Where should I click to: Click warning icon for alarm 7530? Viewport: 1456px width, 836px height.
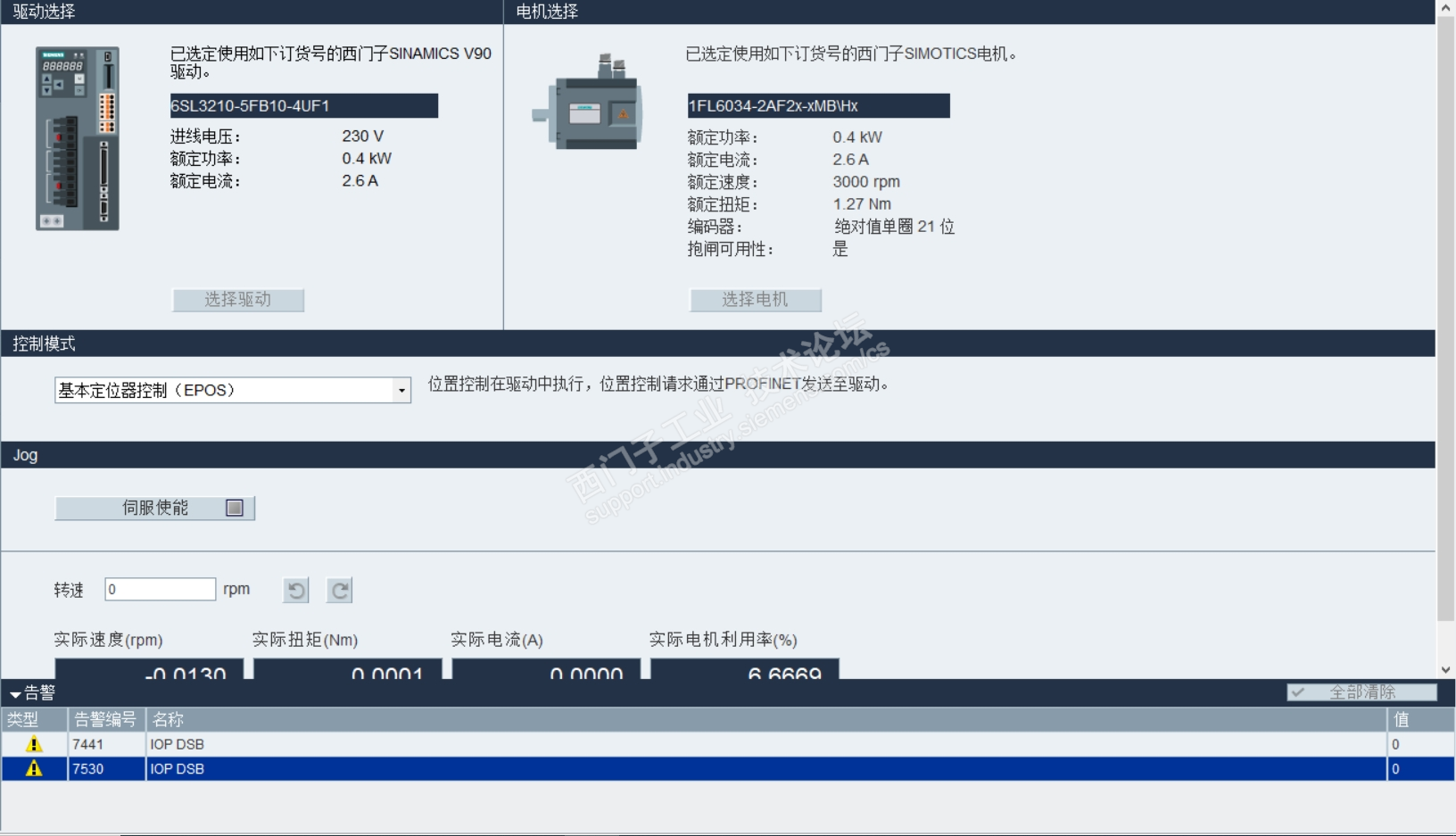pos(34,768)
